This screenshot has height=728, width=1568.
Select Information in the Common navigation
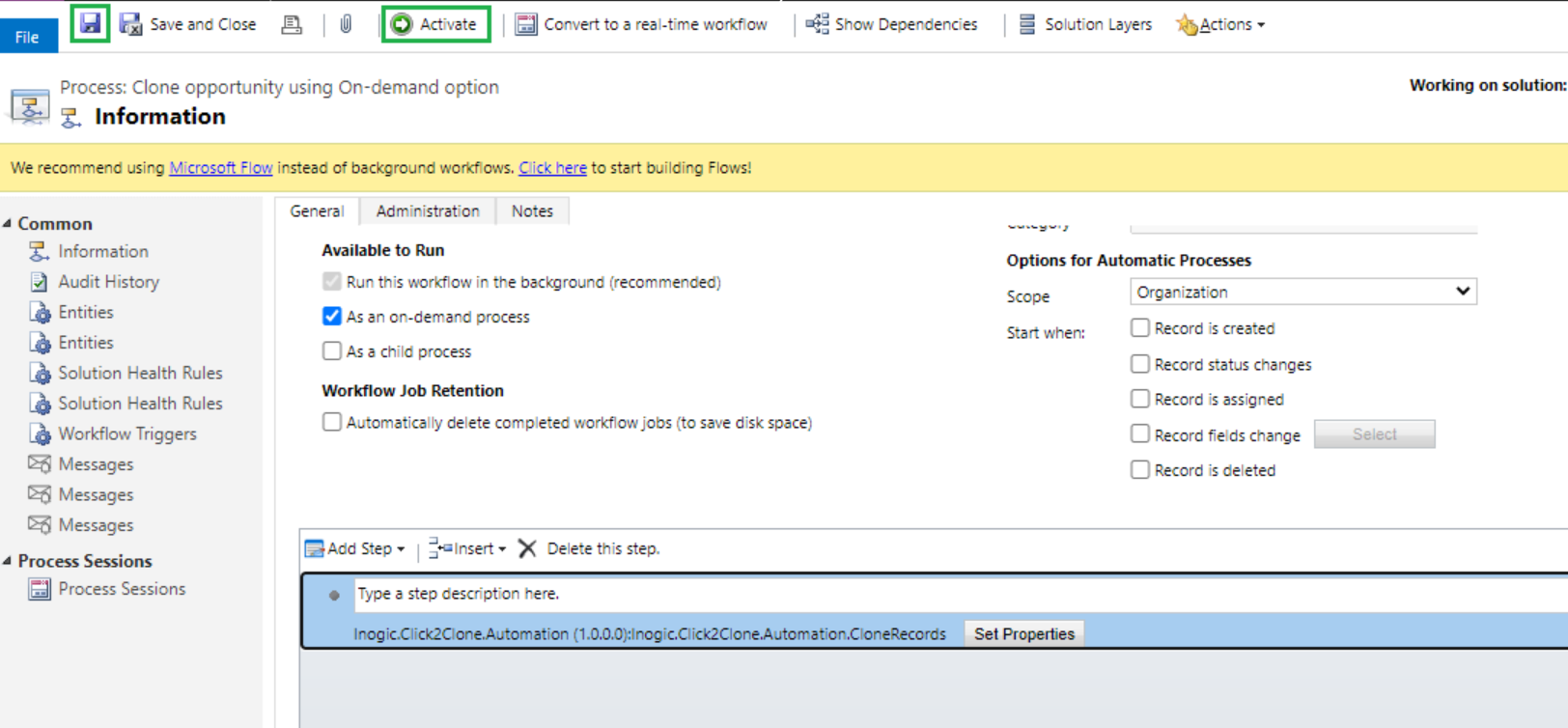tap(102, 251)
